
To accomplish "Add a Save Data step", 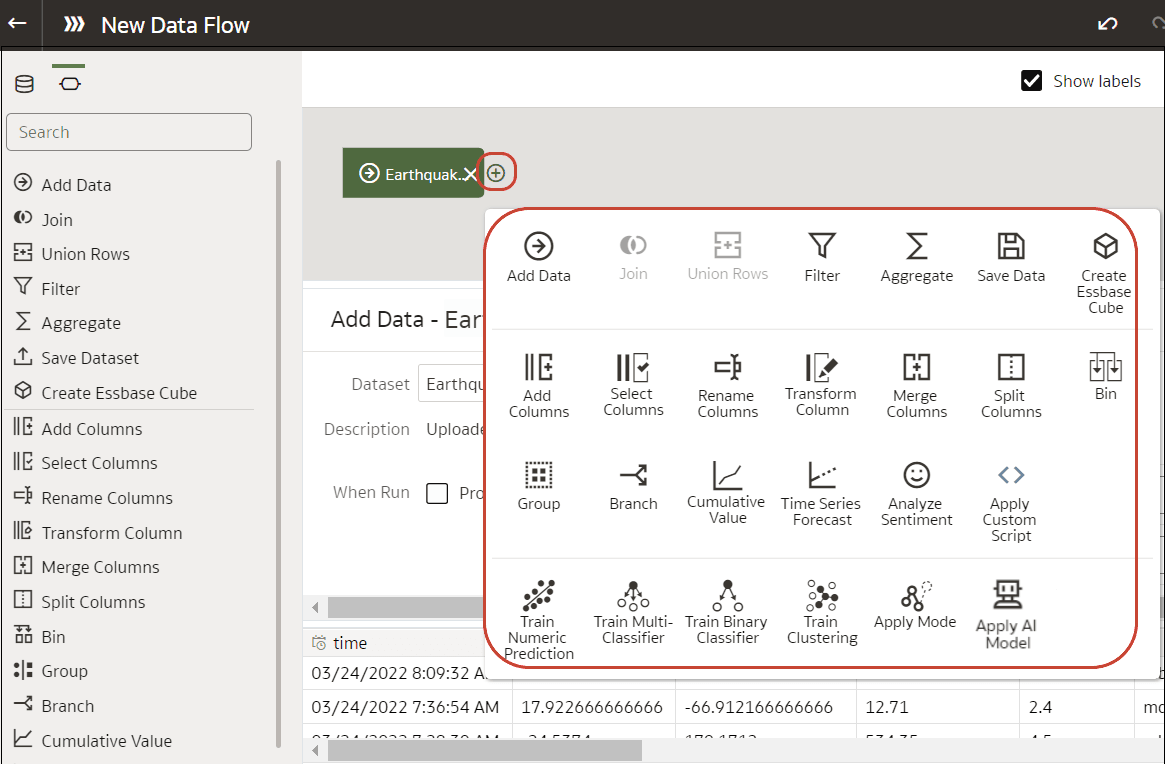I will tap(1010, 254).
